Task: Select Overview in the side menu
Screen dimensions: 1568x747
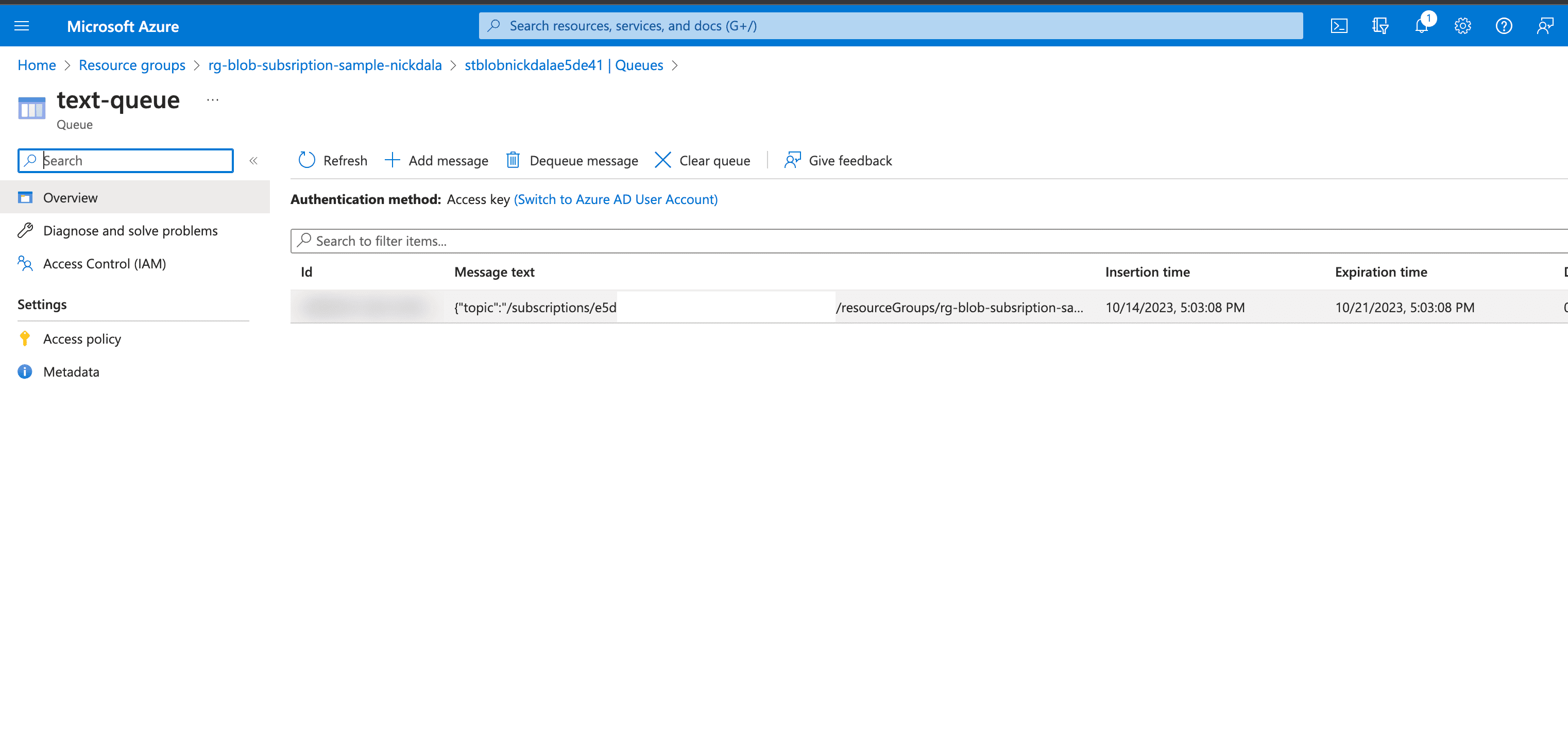Action: coord(134,197)
